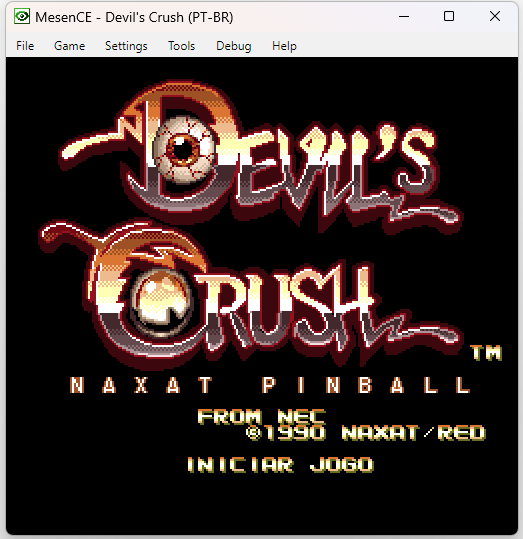The image size is (523, 539).
Task: Click the '©1990 NAXAT/RED' copyright text
Action: tap(366, 433)
